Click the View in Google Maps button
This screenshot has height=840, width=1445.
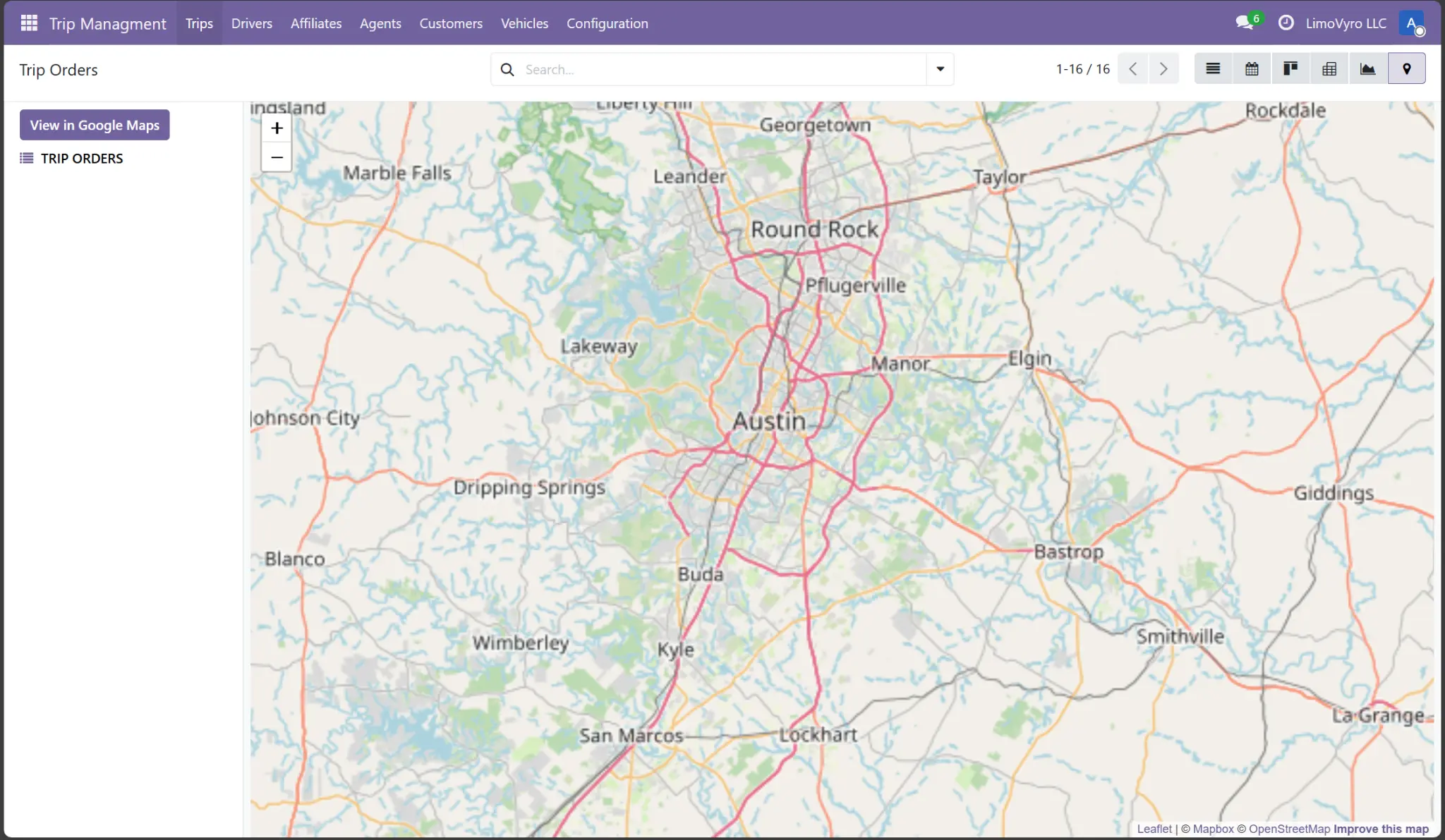[94, 124]
